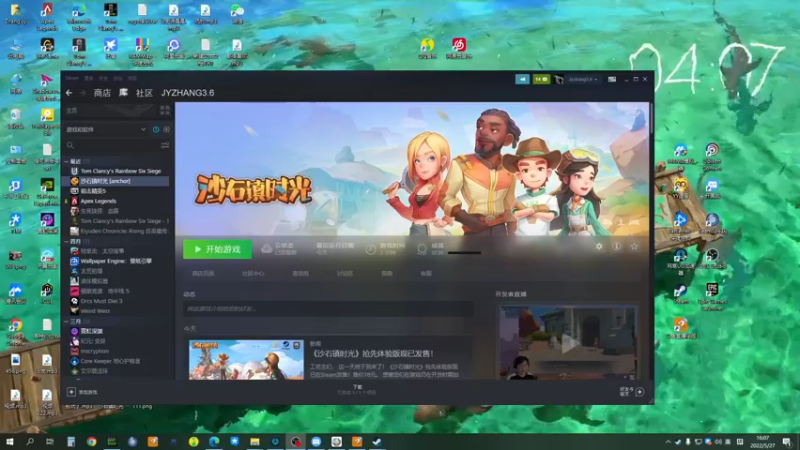Open Steam from the taskbar

pyautogui.click(x=377, y=441)
